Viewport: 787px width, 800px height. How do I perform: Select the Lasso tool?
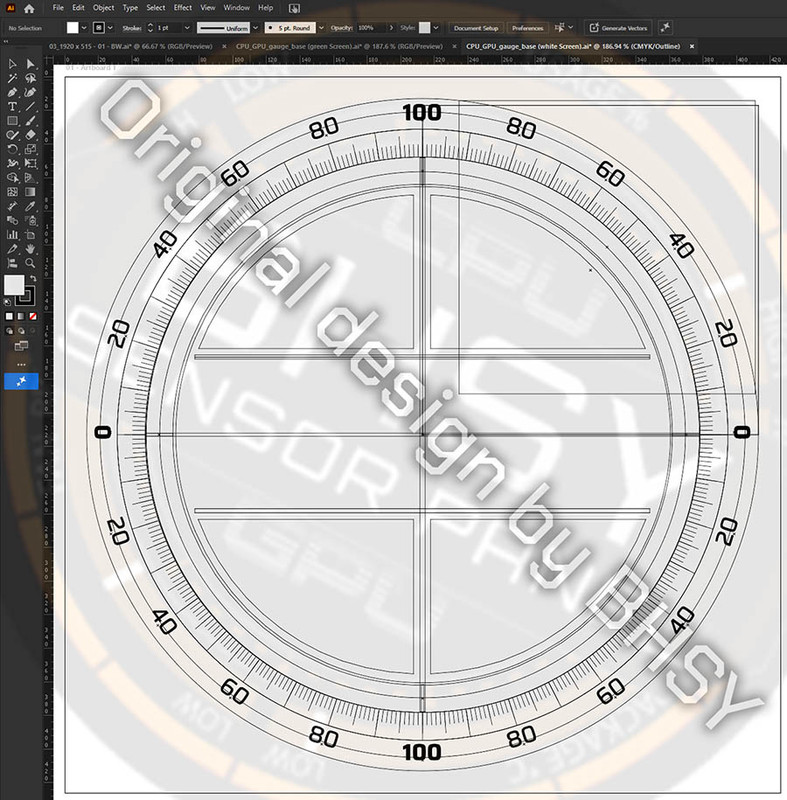pyautogui.click(x=31, y=78)
